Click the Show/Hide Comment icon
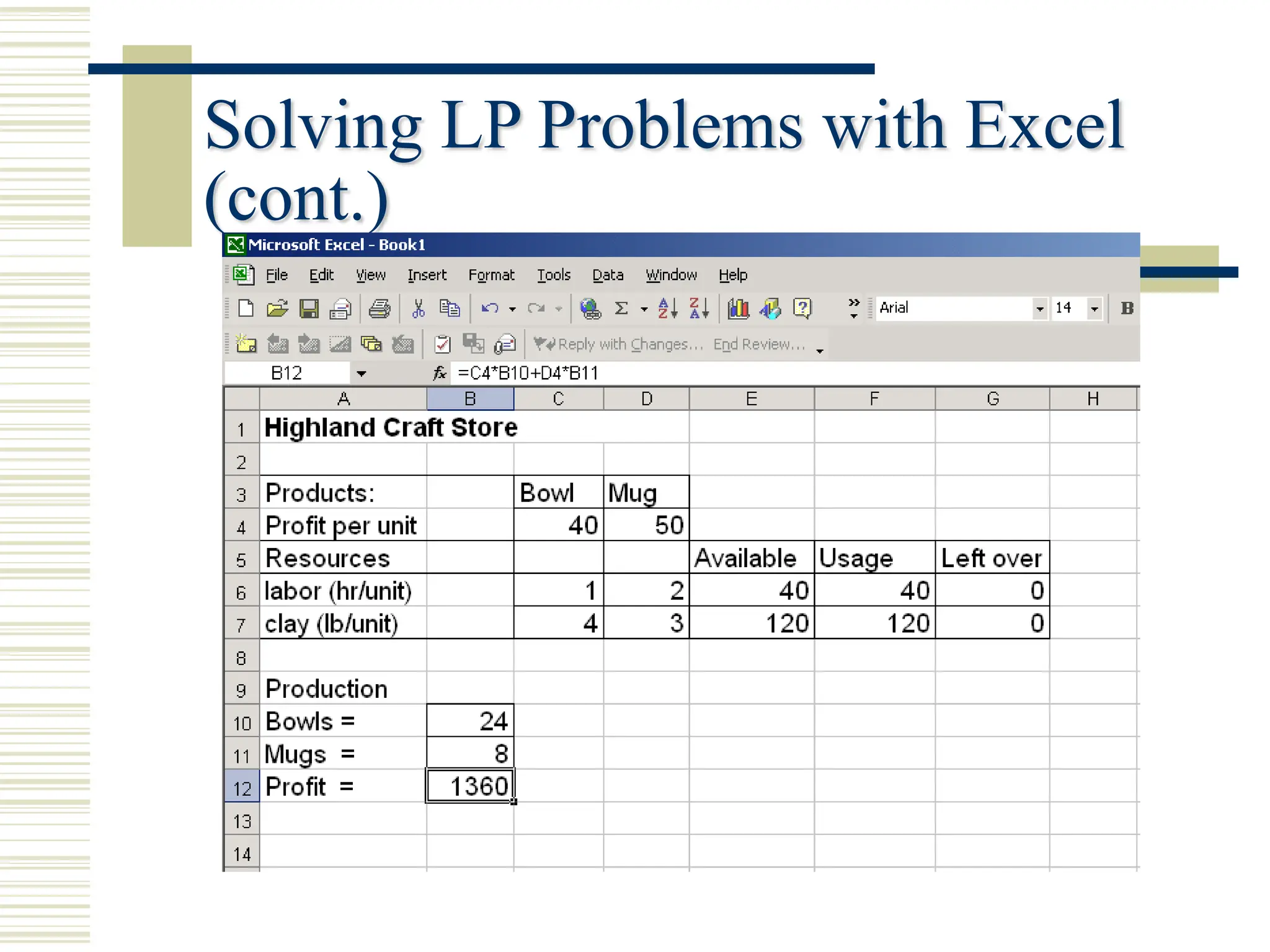Screen dimensions: 1270x952 point(340,343)
